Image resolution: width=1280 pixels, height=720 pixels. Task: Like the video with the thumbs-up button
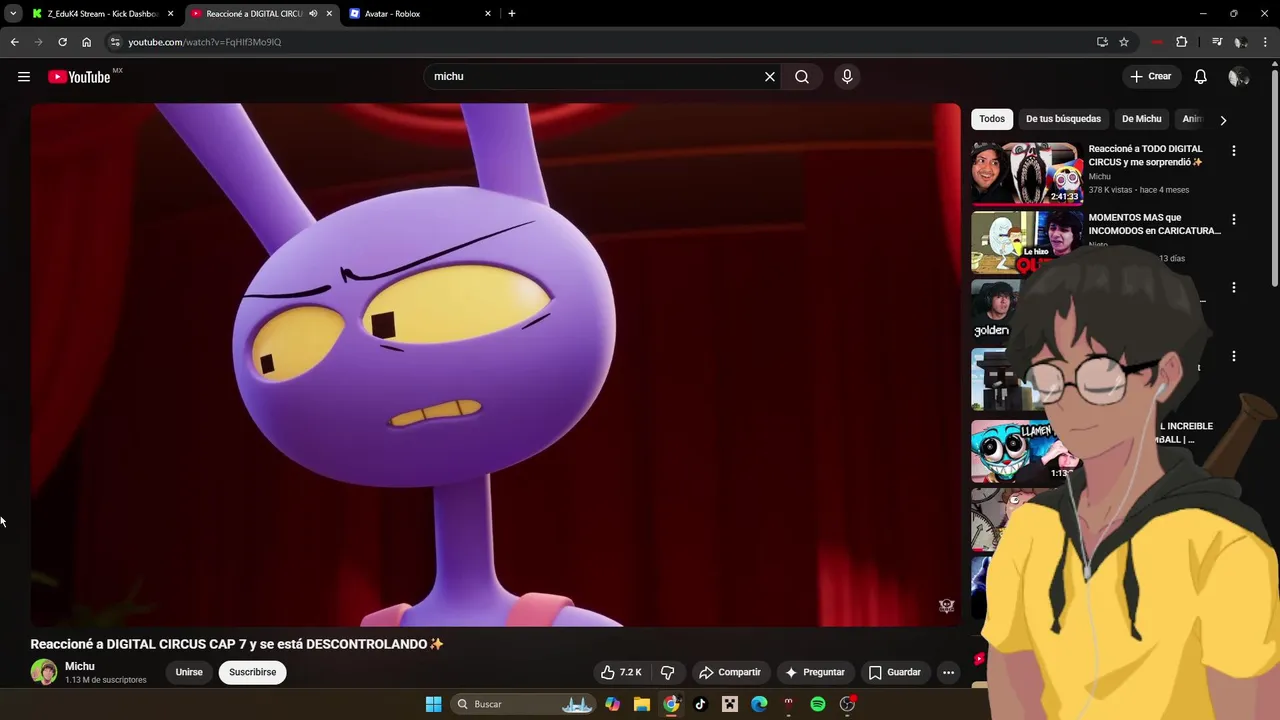621,673
